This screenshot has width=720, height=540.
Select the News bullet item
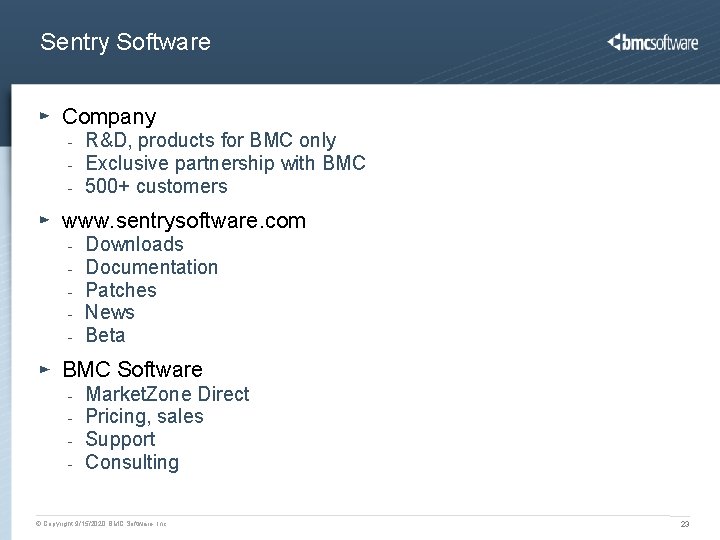(110, 312)
